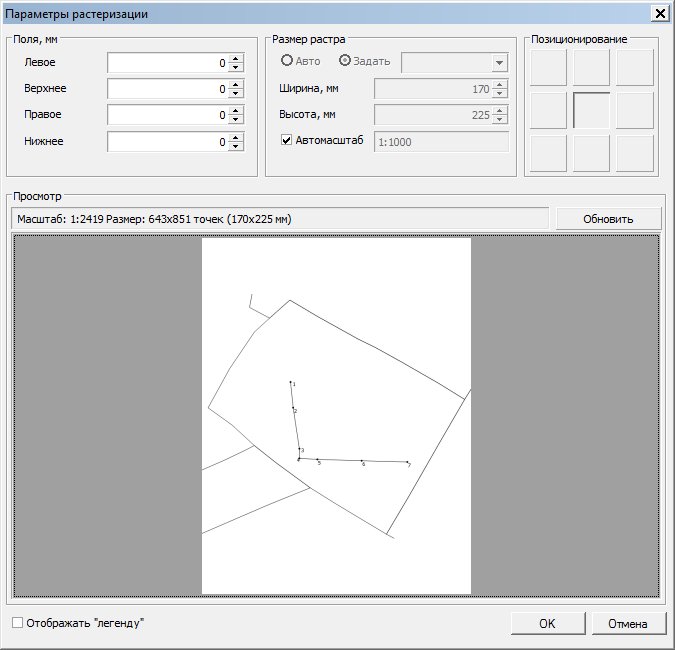Open the raster size preset dropdown

click(x=499, y=63)
